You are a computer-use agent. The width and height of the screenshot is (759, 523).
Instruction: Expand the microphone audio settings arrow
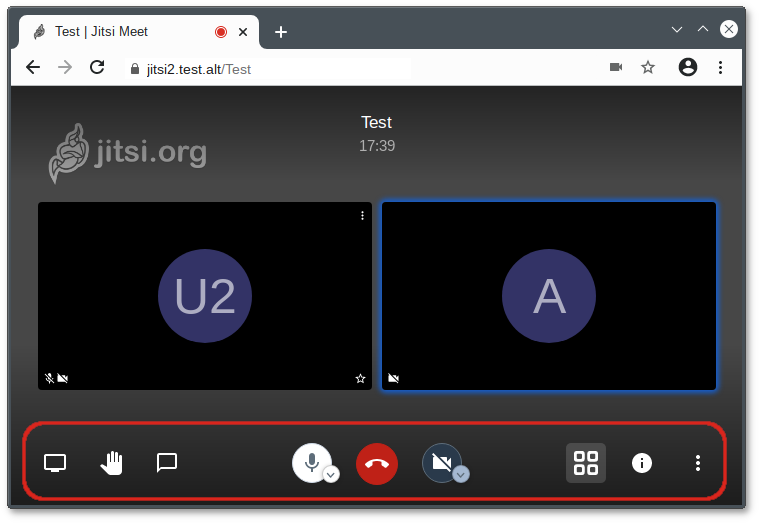pyautogui.click(x=331, y=475)
